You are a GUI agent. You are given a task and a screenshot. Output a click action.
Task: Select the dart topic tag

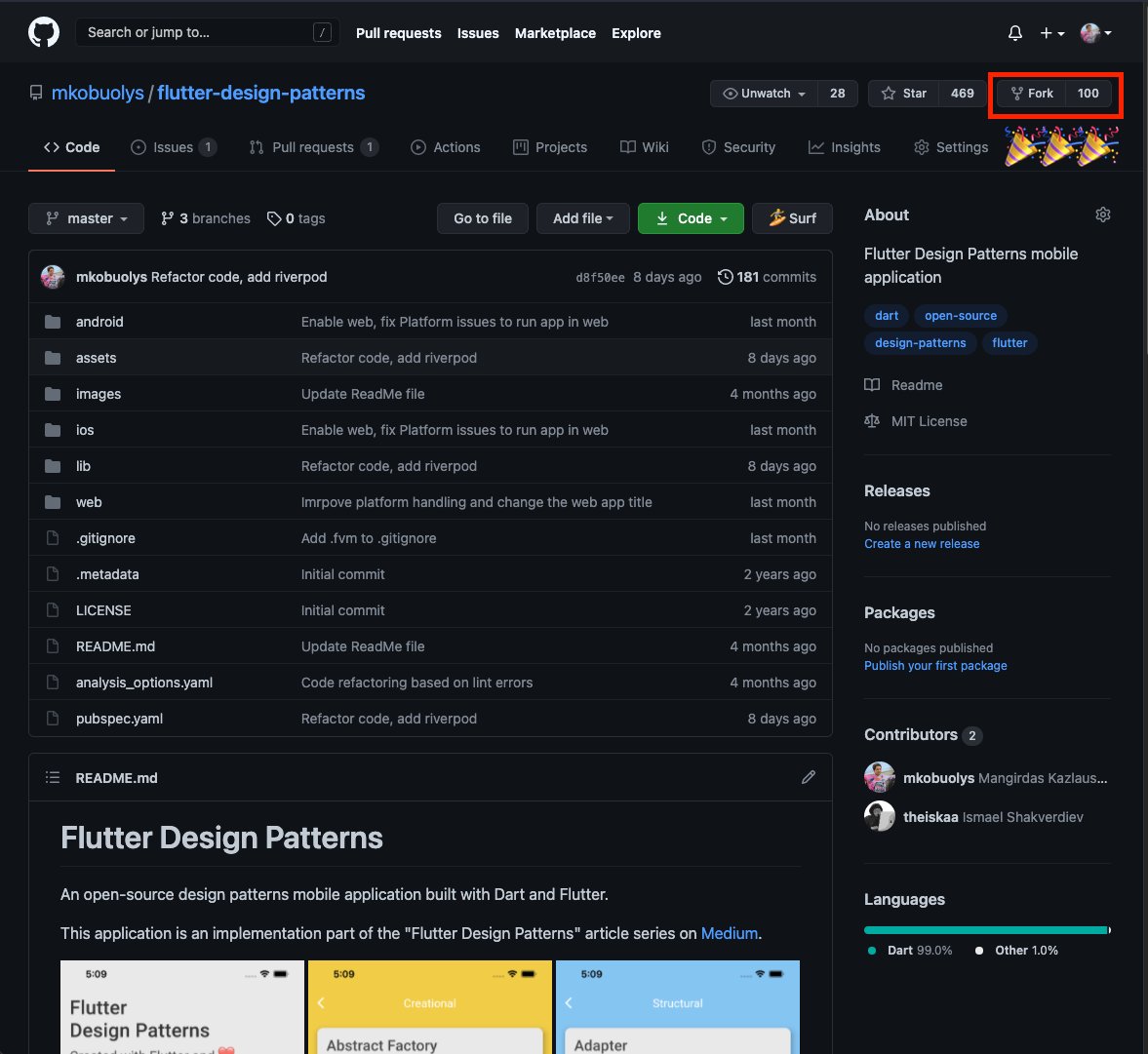[x=886, y=316]
